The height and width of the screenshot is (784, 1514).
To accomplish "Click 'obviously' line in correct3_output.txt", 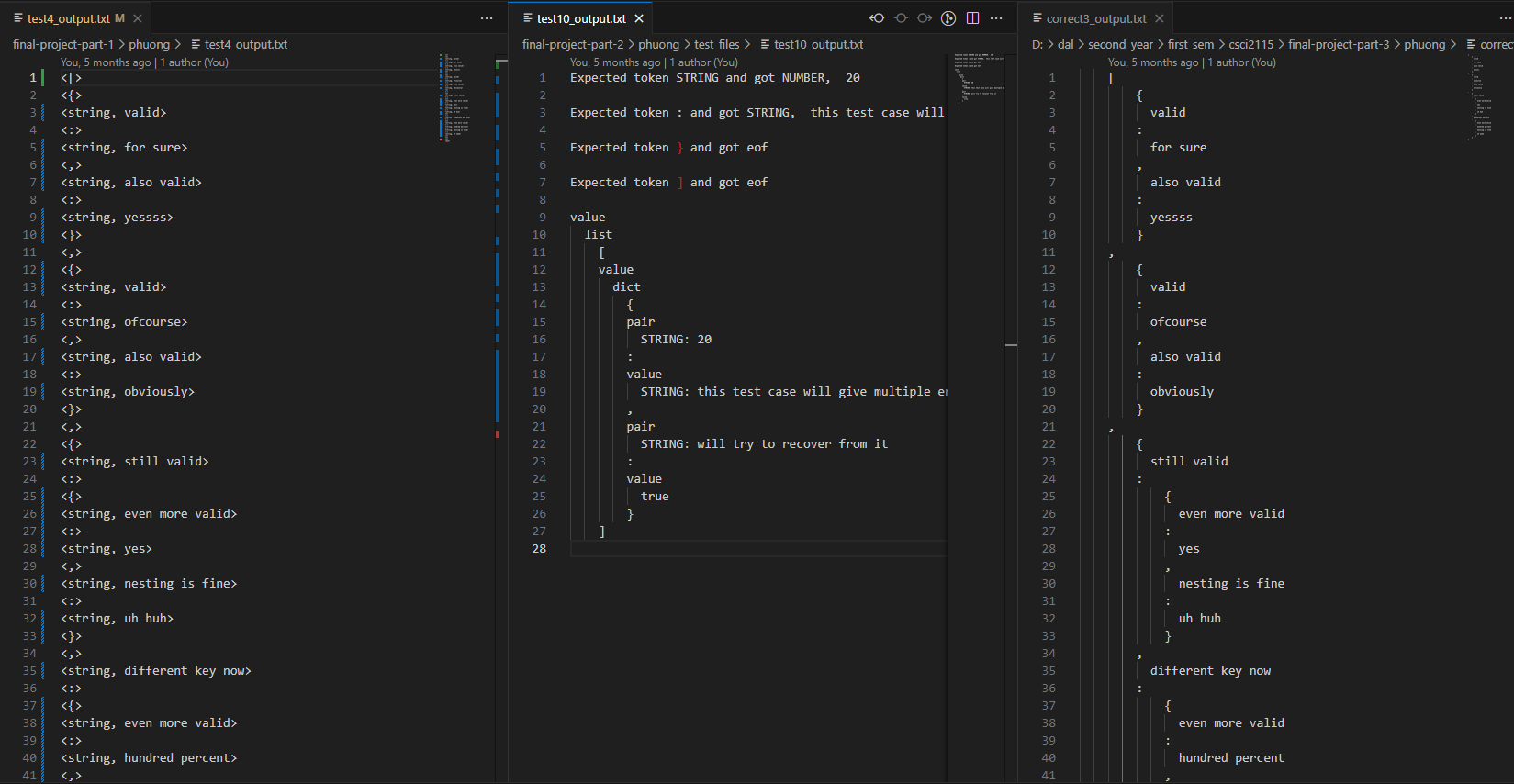I will pos(1182,392).
